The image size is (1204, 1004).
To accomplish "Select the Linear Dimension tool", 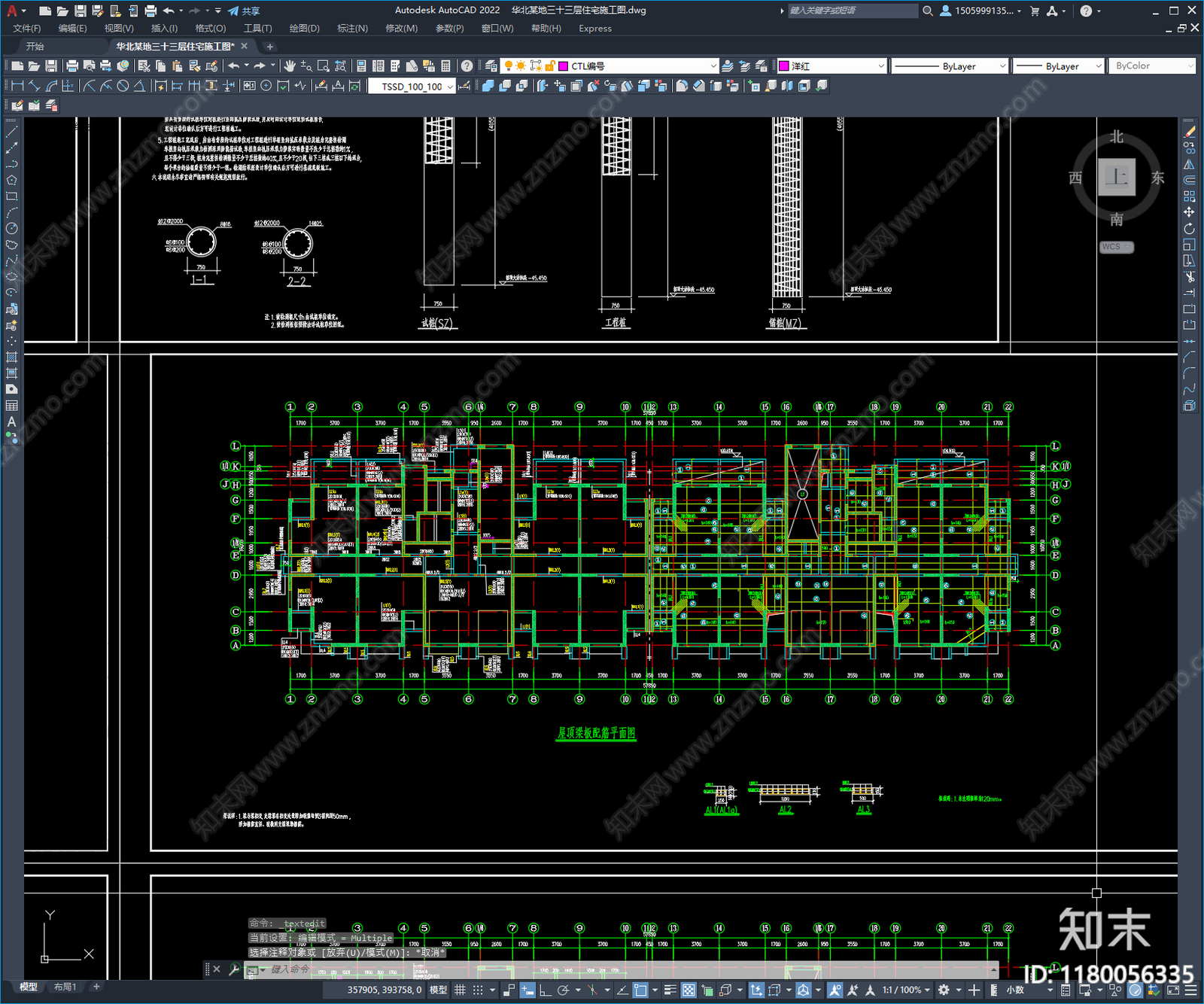I will (17, 86).
